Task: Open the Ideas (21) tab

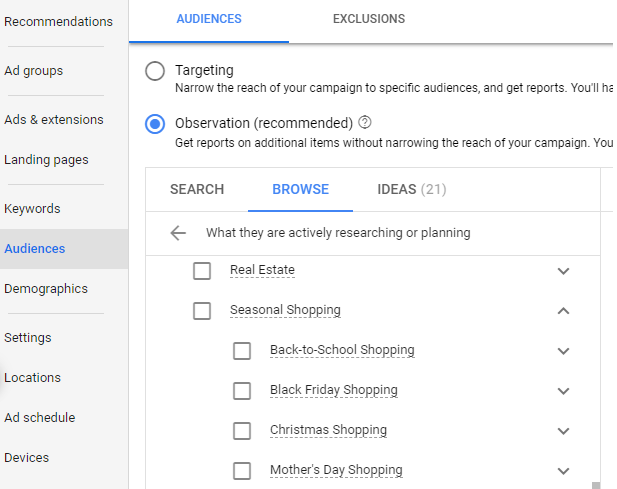Action: click(412, 189)
